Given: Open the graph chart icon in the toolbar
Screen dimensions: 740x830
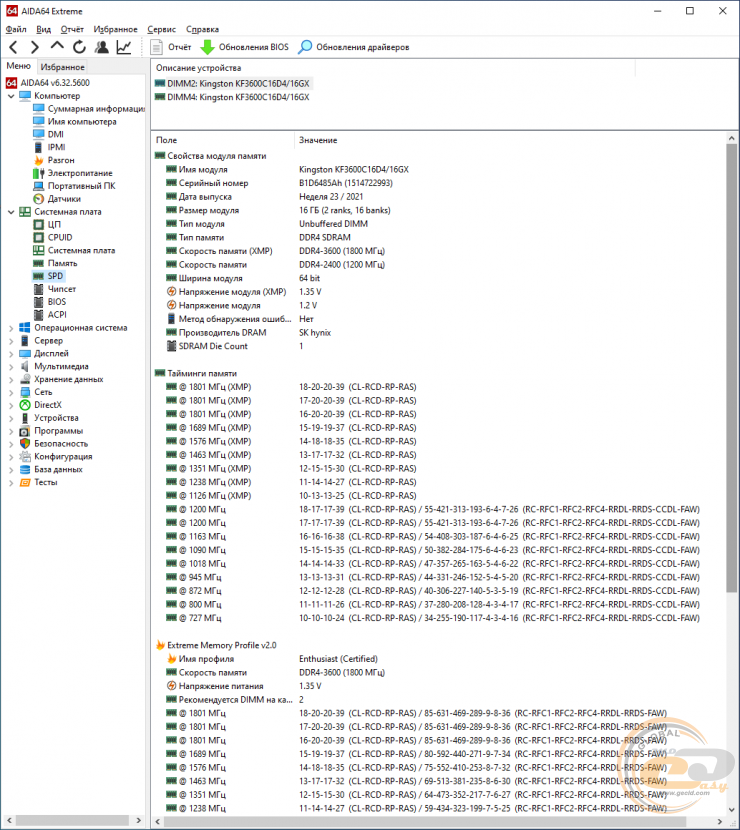Looking at the screenshot, I should 124,47.
